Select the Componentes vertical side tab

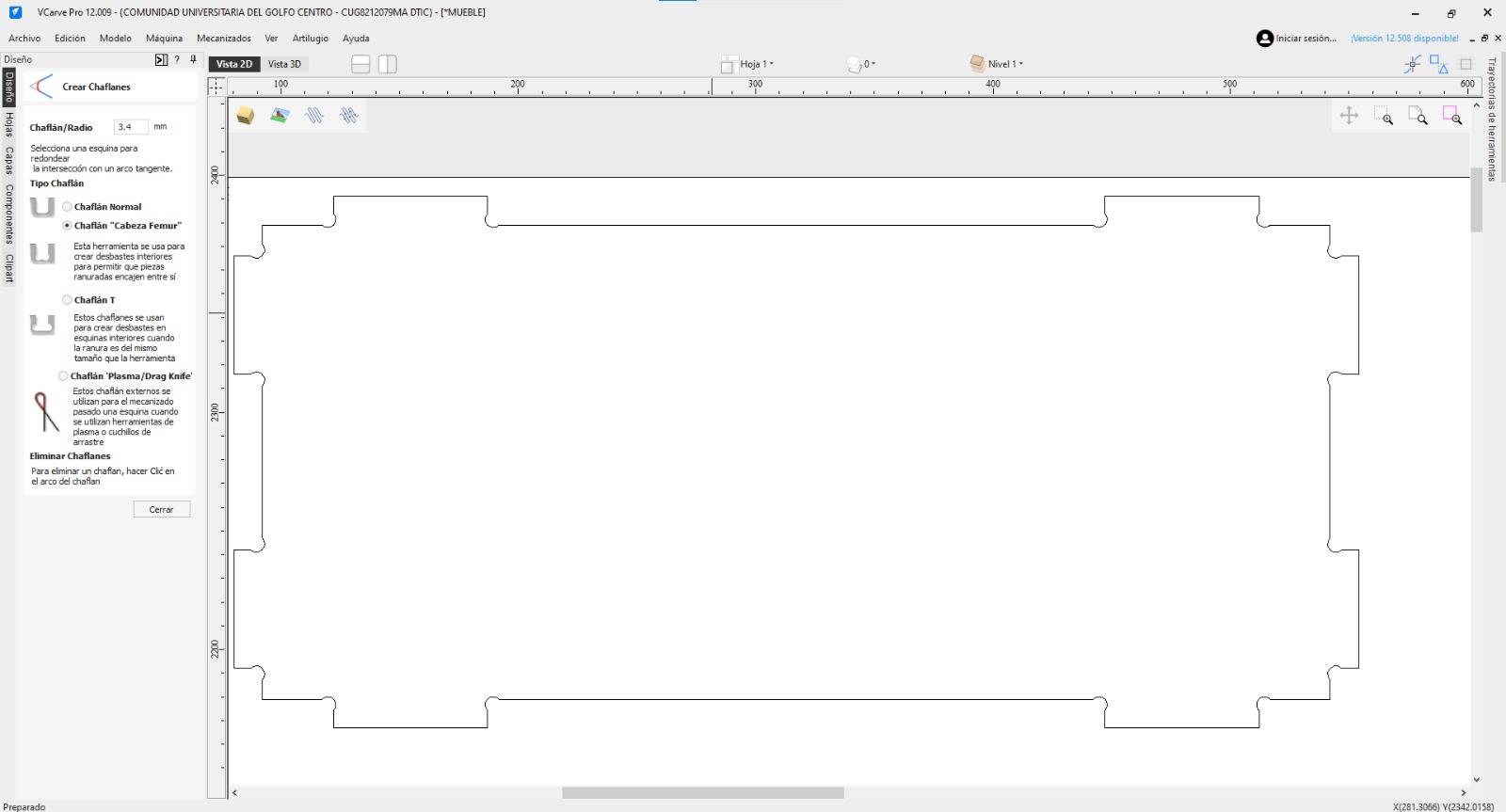click(8, 215)
